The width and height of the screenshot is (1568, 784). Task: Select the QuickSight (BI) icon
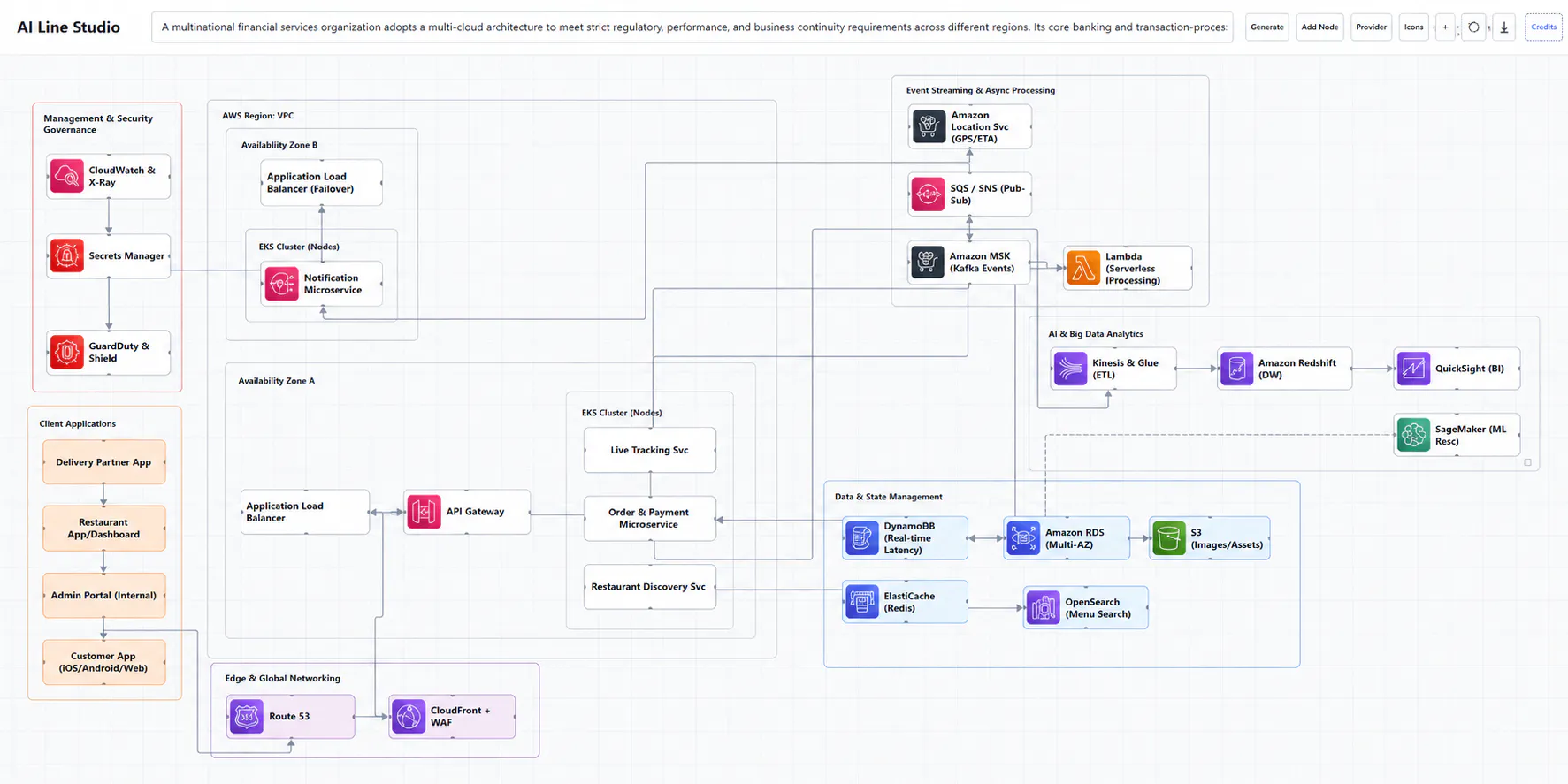click(x=1413, y=369)
